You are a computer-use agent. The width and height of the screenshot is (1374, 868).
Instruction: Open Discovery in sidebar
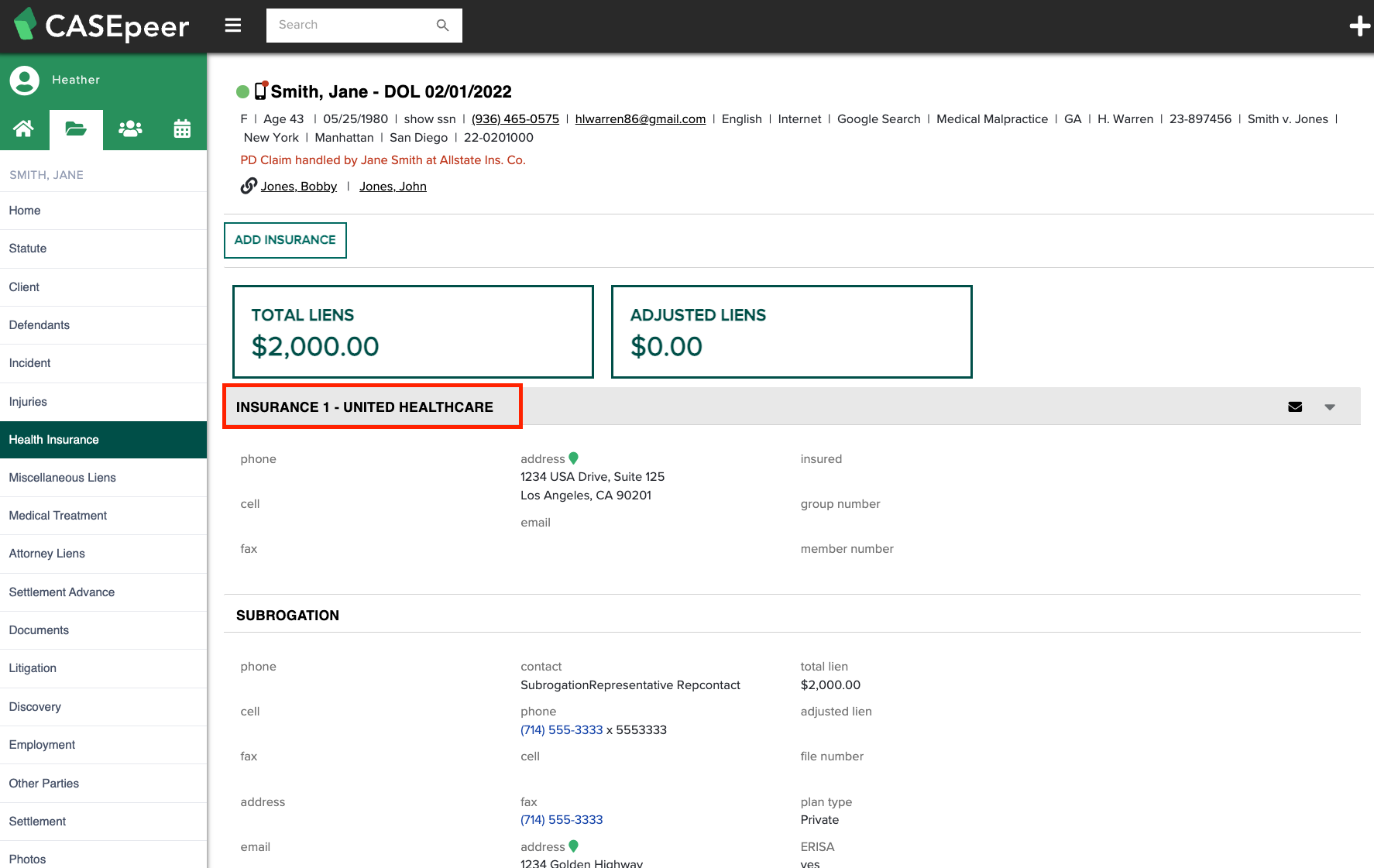pyautogui.click(x=104, y=707)
